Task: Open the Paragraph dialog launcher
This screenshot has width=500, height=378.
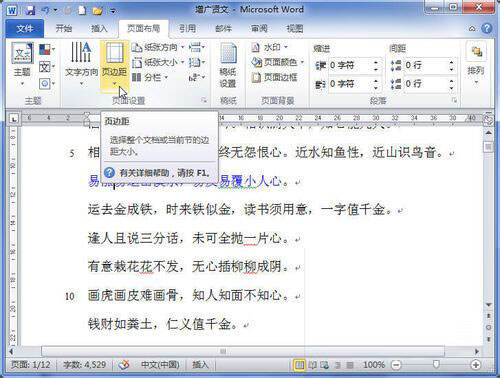Action: [x=454, y=100]
